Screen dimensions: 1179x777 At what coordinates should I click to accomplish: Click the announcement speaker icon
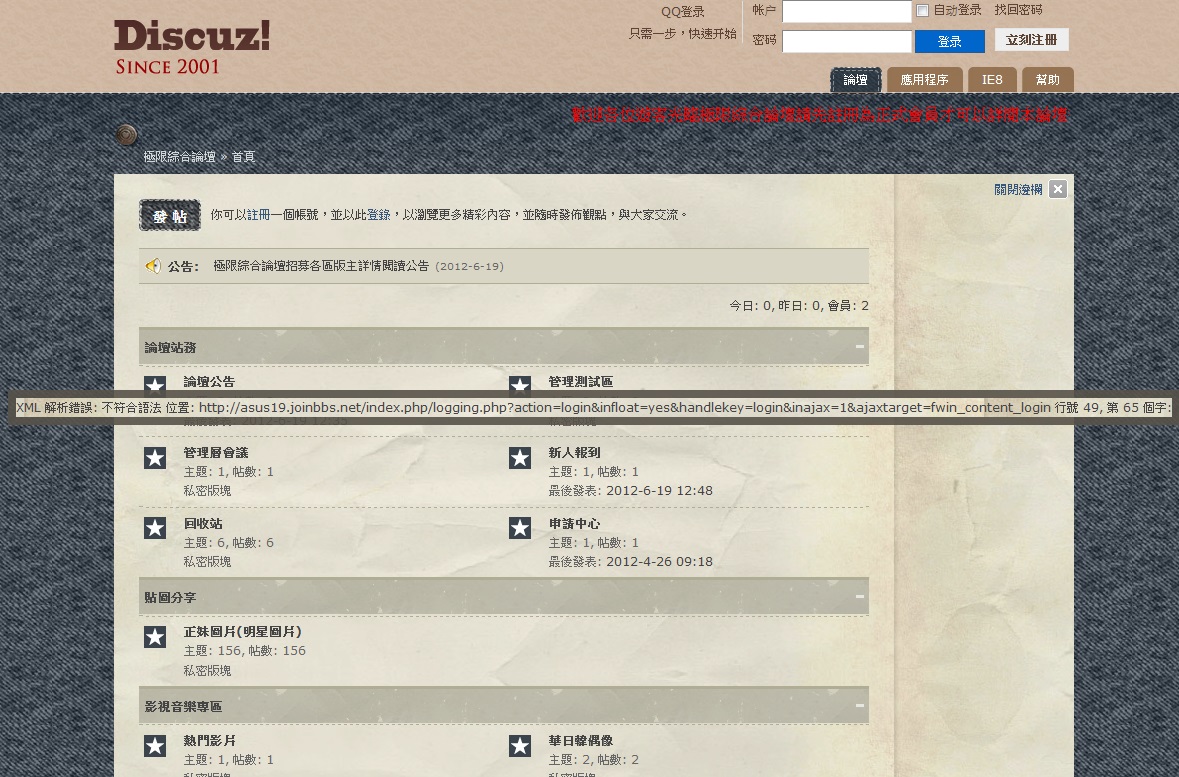153,266
